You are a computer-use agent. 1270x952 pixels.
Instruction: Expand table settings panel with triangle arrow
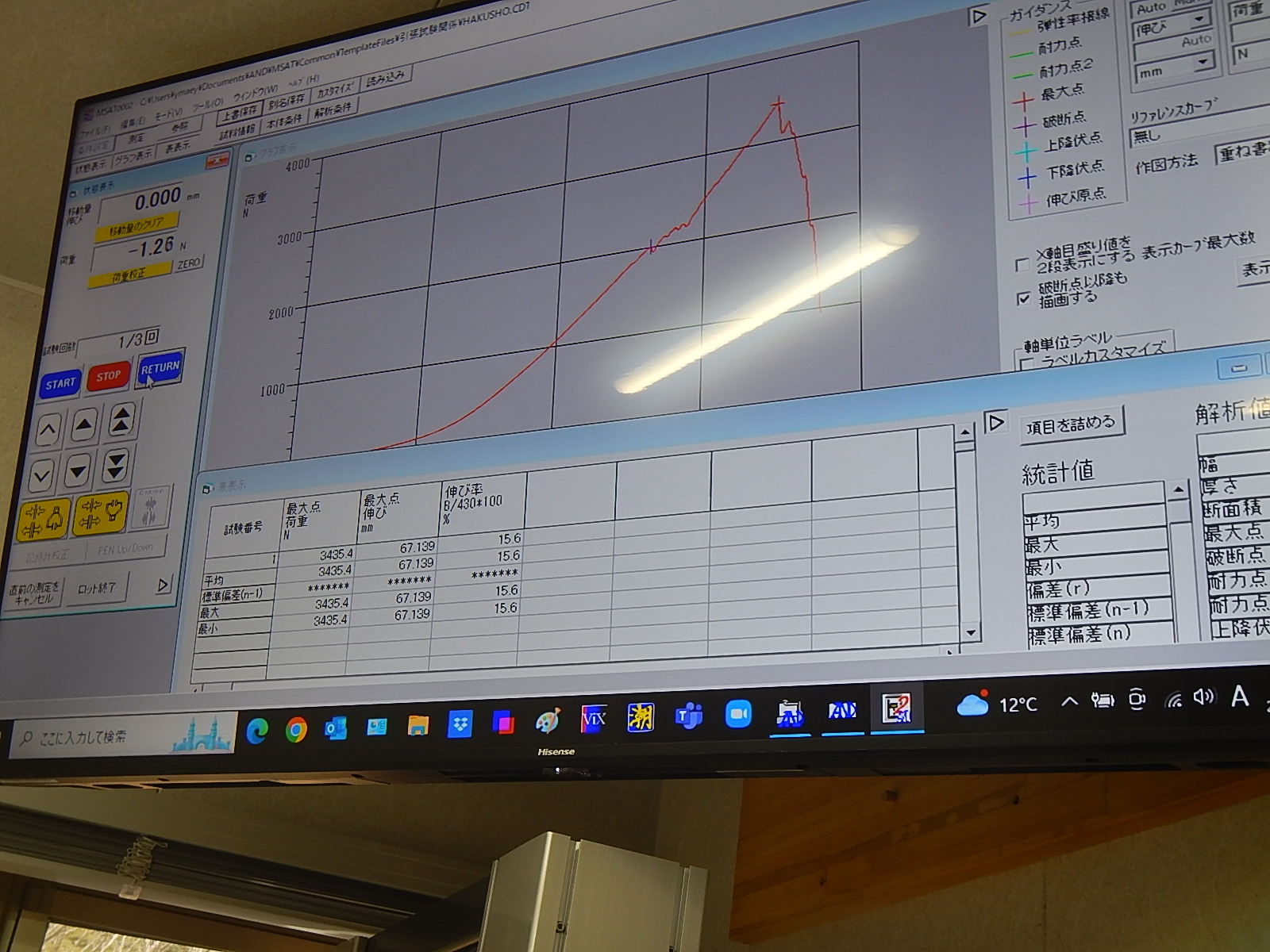[995, 421]
